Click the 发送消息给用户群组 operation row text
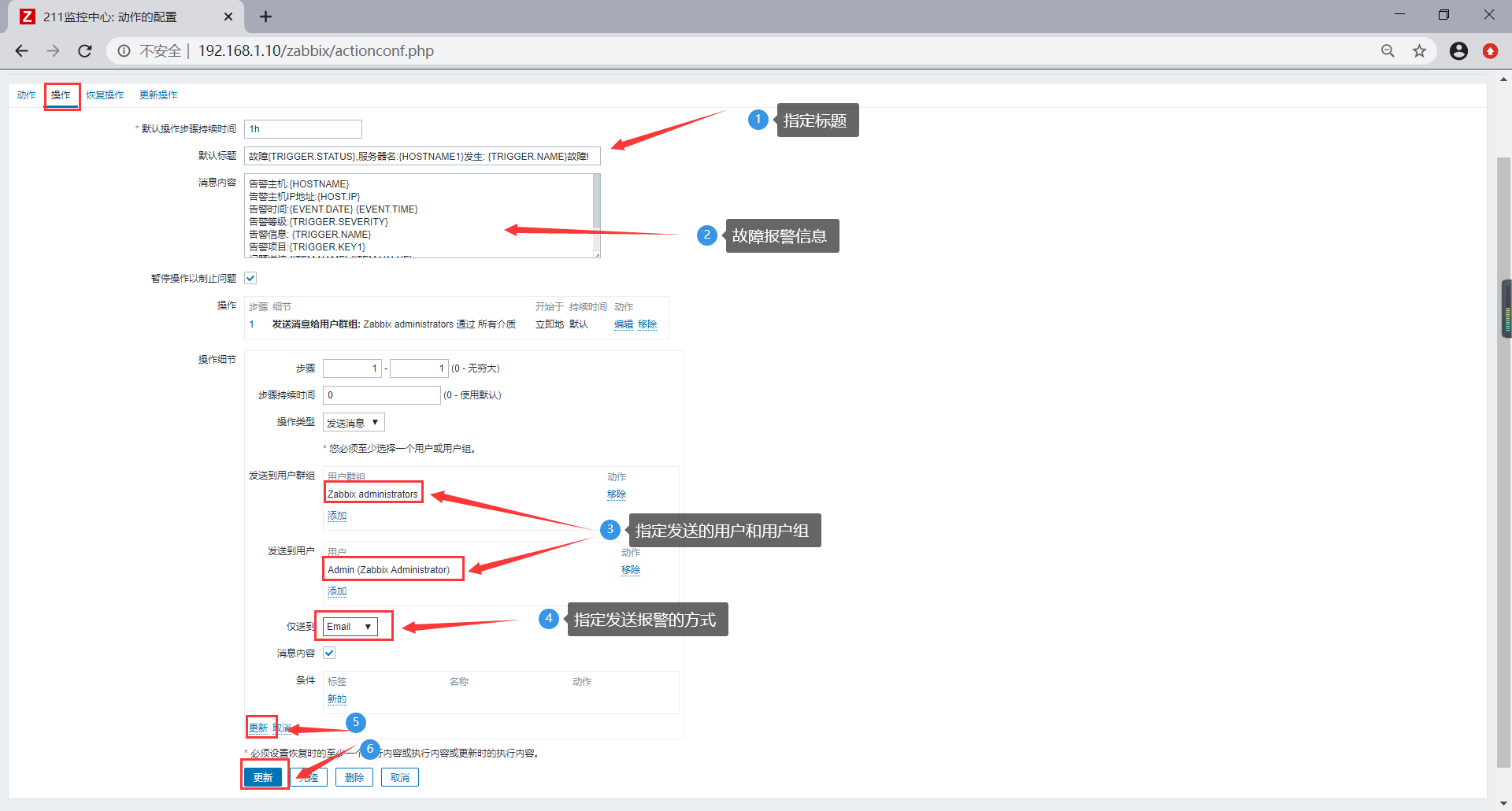 [394, 324]
